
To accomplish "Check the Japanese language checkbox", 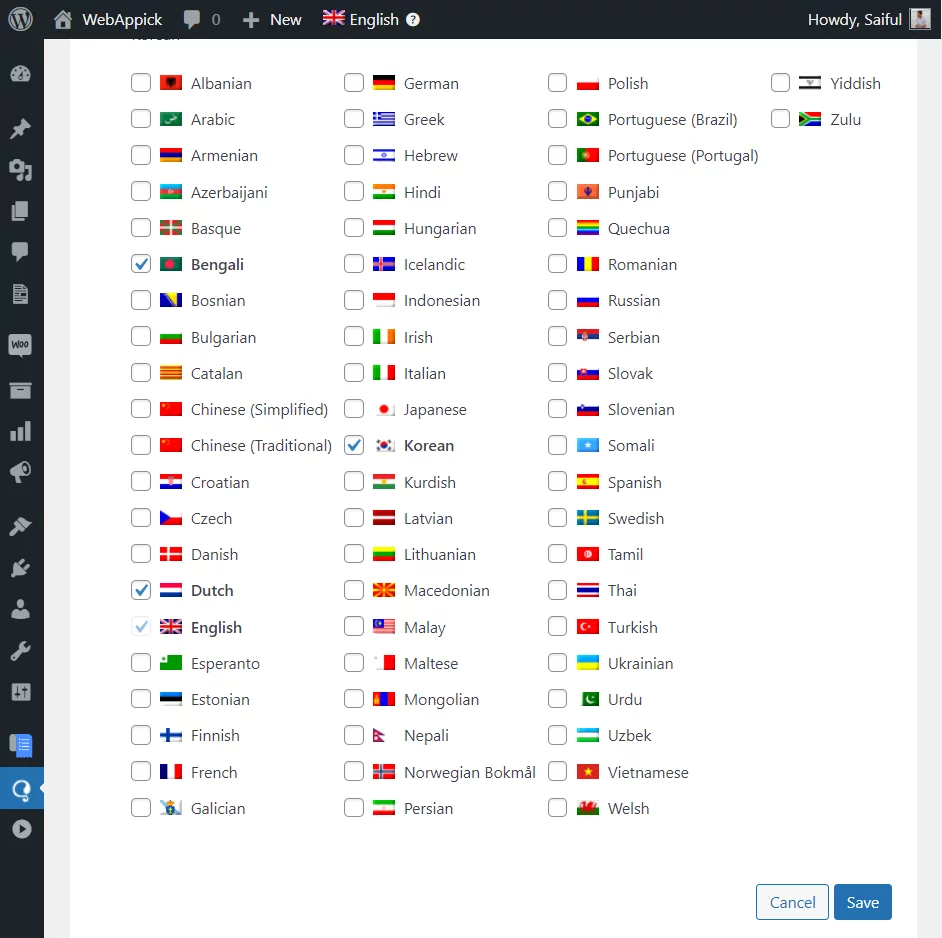I will click(354, 409).
